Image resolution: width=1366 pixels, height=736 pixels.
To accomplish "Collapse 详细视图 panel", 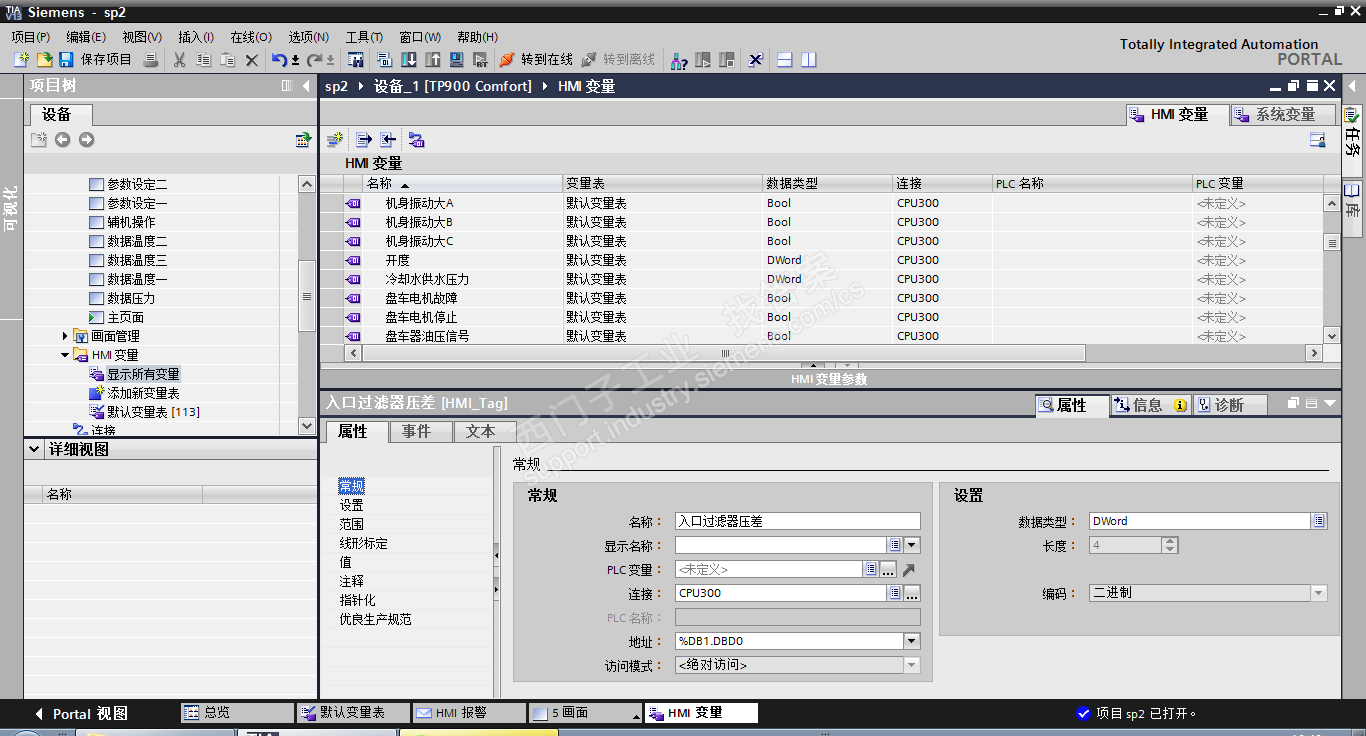I will 34,450.
